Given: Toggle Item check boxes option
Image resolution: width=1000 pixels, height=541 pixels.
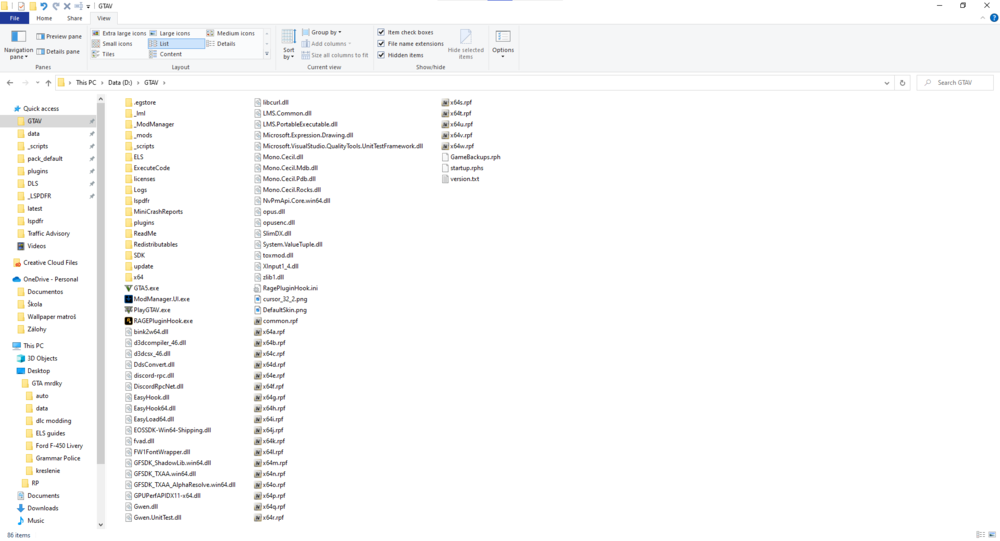Looking at the screenshot, I should (x=405, y=32).
